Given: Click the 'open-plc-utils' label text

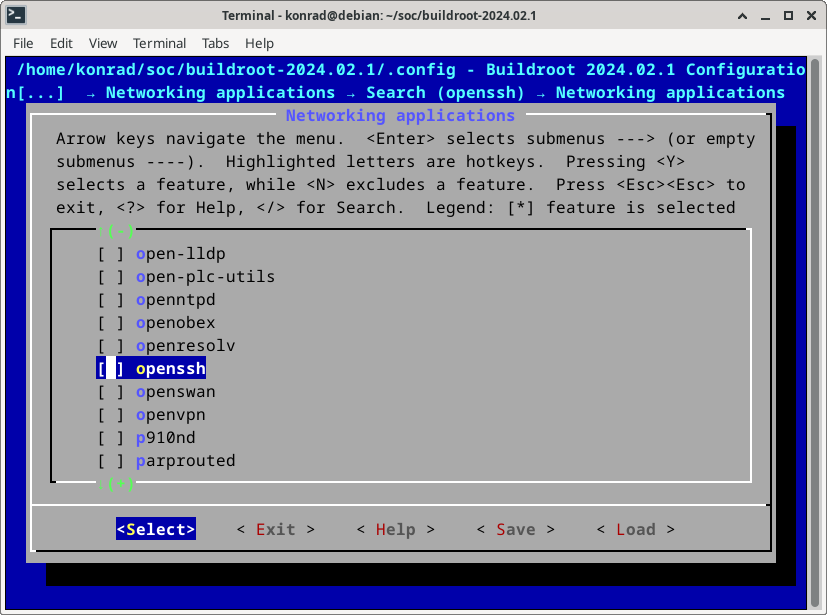Looking at the screenshot, I should [x=206, y=277].
